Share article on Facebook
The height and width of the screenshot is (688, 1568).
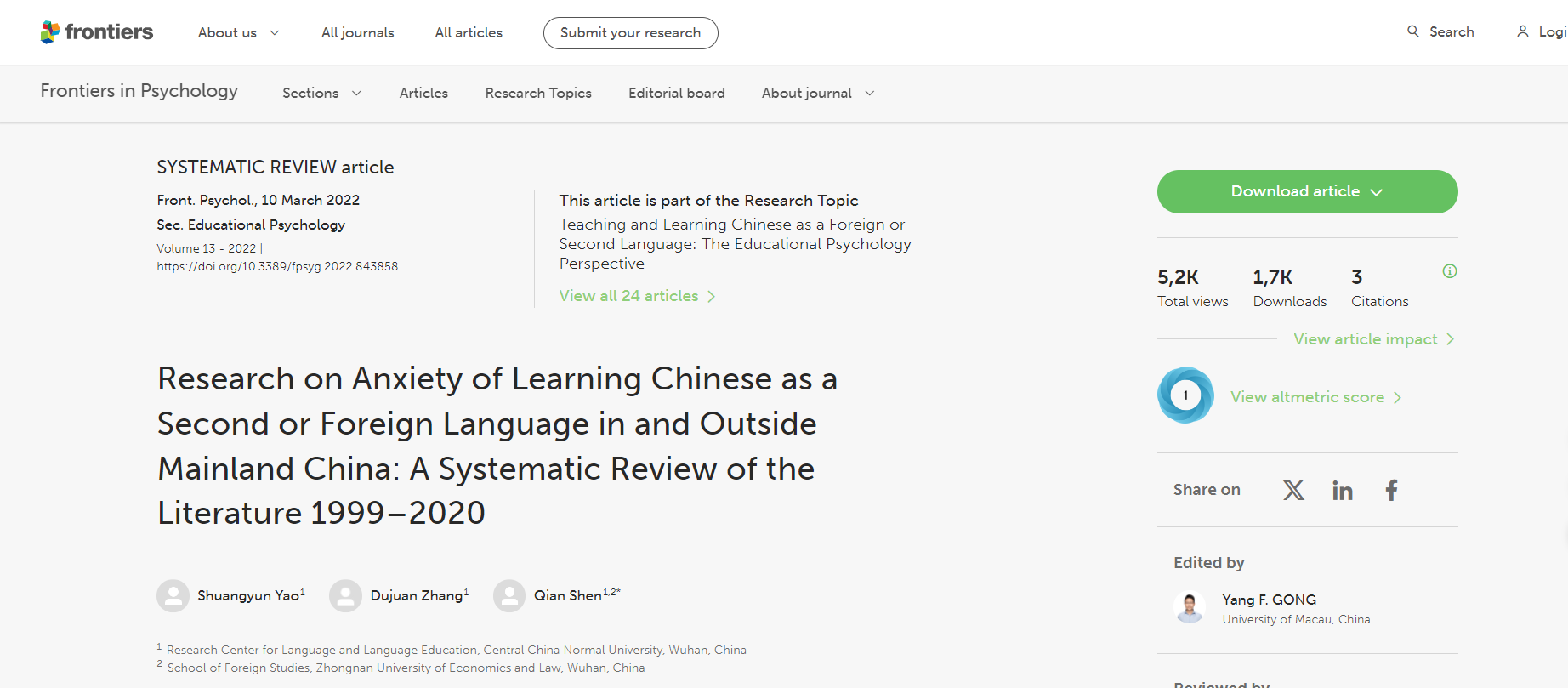click(x=1391, y=490)
